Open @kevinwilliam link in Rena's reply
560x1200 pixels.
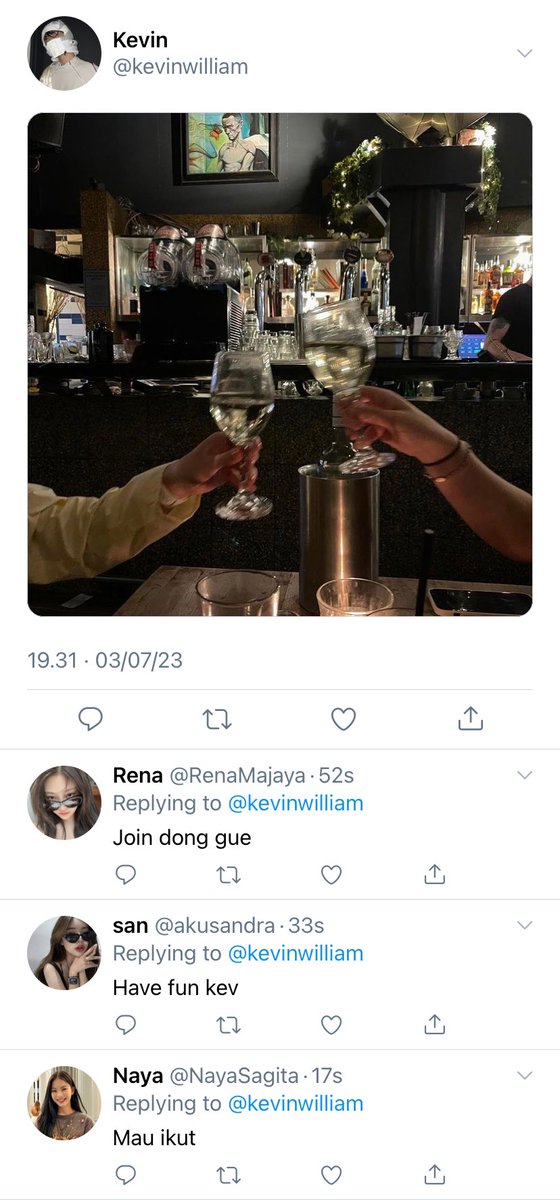[295, 803]
